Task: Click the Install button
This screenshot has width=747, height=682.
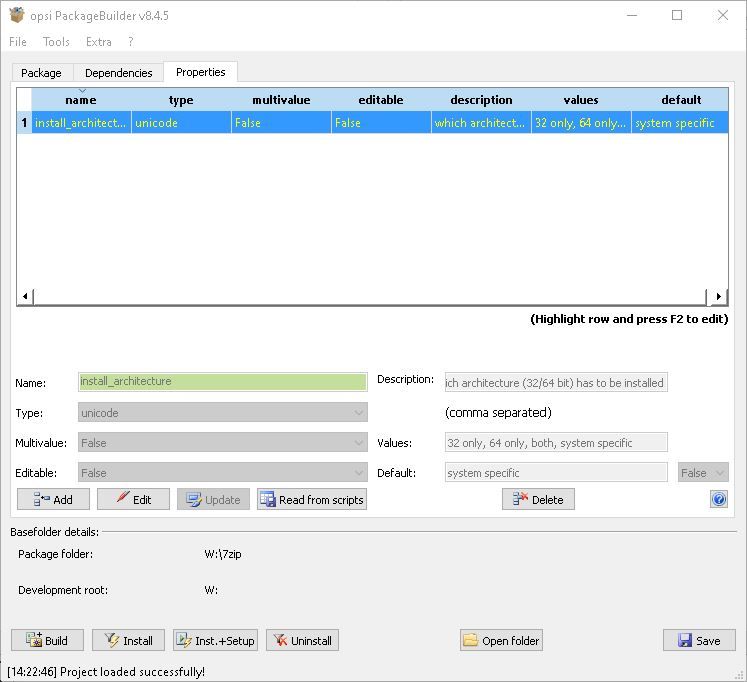Action: (128, 640)
